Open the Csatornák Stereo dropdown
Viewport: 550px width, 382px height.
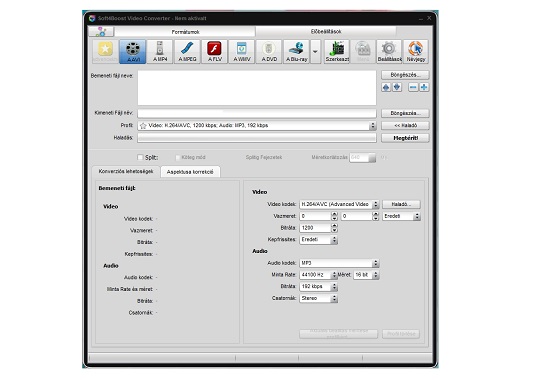(x=334, y=299)
